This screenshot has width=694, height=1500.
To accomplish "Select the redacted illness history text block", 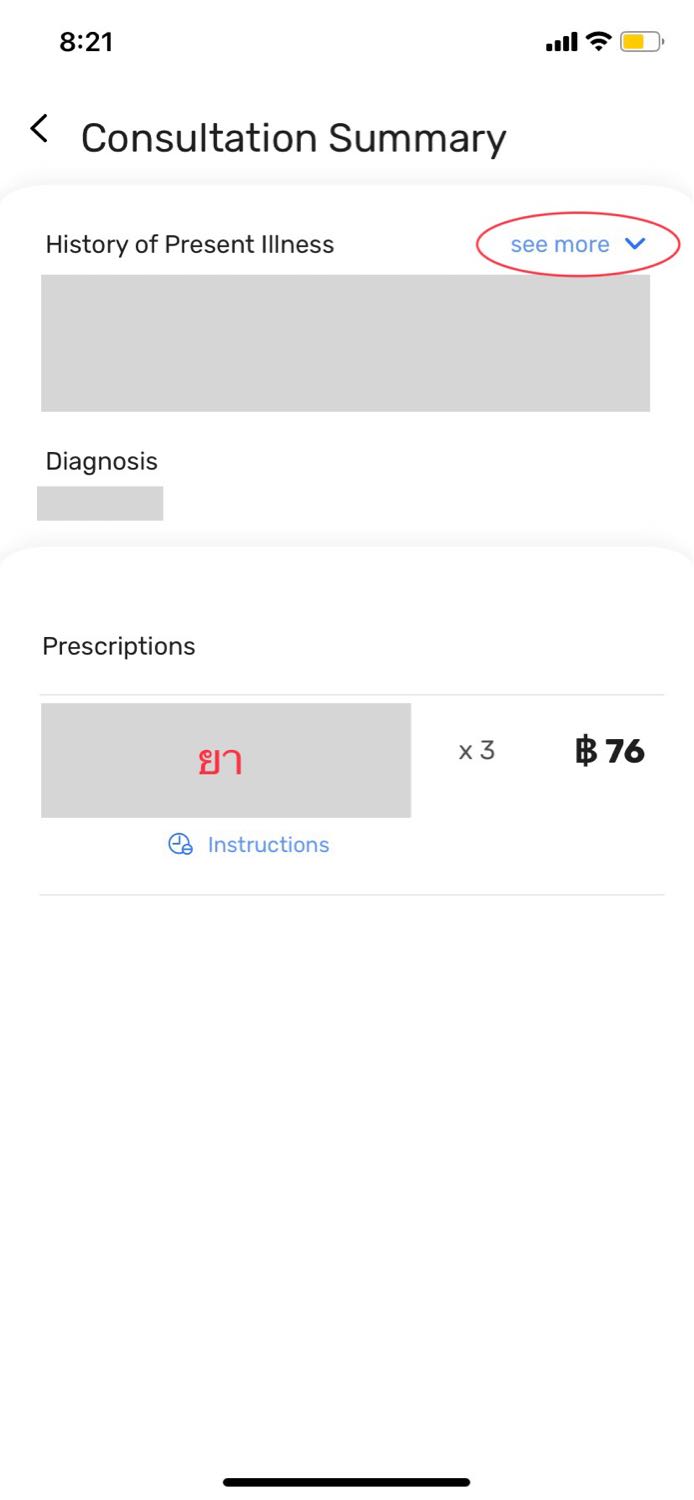I will [x=345, y=343].
